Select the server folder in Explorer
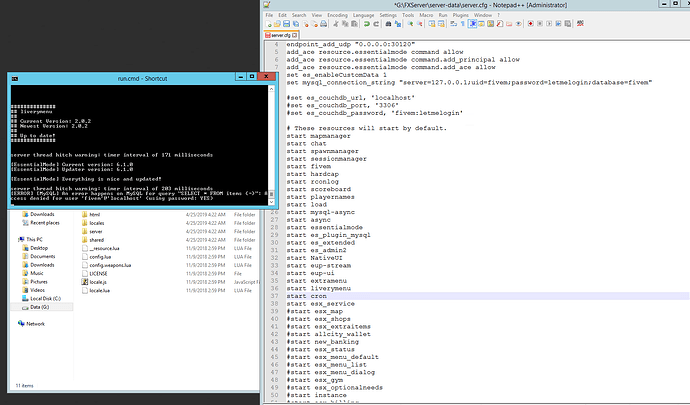 [96, 231]
